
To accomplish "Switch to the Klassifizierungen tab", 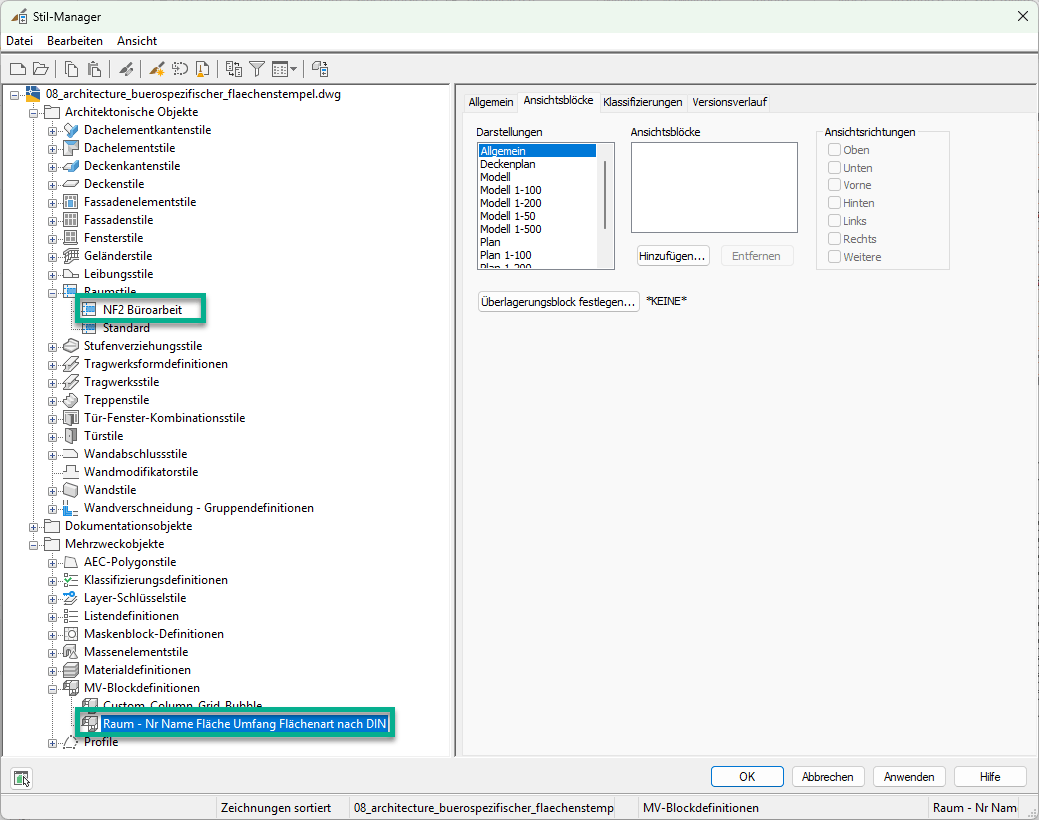I will [642, 102].
